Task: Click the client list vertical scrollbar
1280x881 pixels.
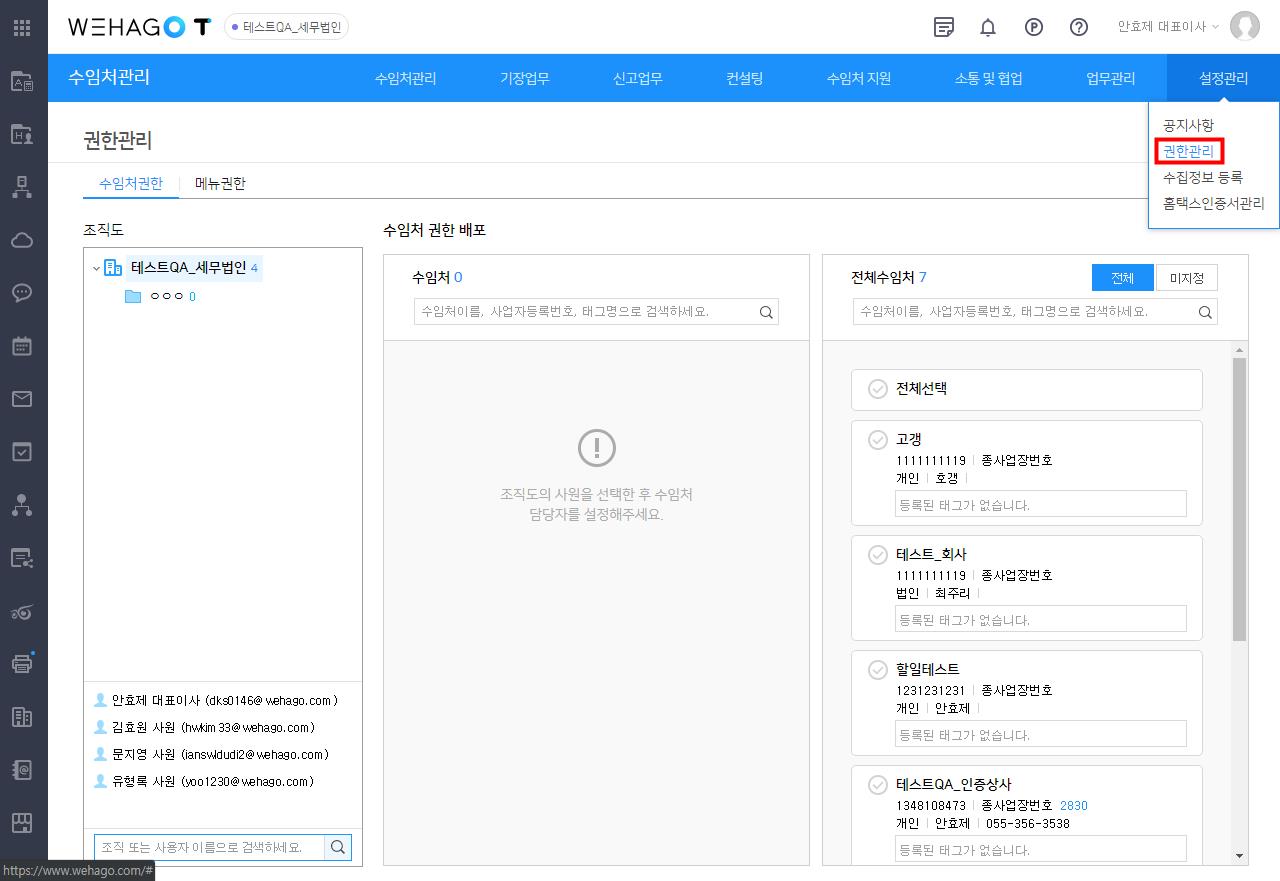Action: [x=1240, y=500]
